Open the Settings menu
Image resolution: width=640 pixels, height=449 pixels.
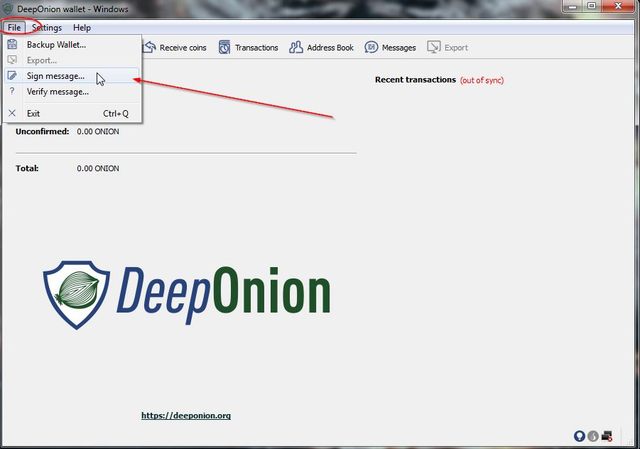click(x=47, y=28)
